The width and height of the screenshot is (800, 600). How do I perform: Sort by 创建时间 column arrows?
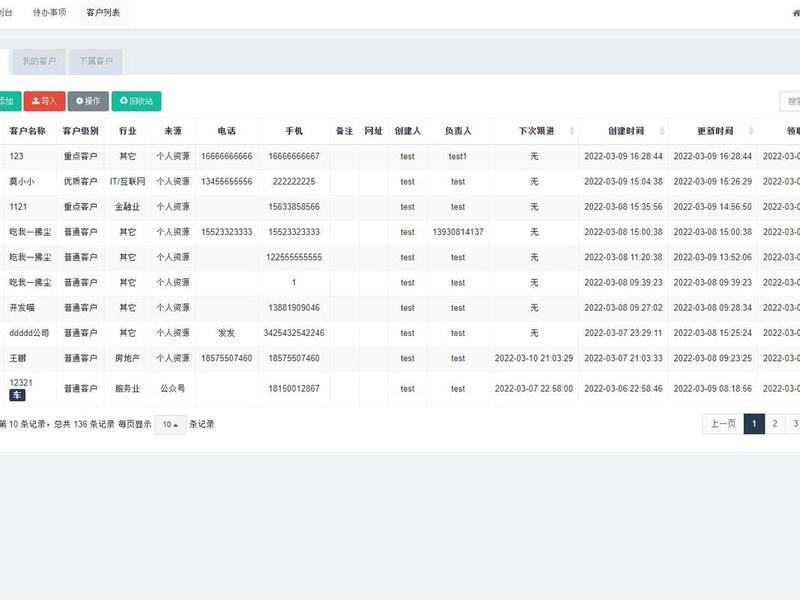662,131
